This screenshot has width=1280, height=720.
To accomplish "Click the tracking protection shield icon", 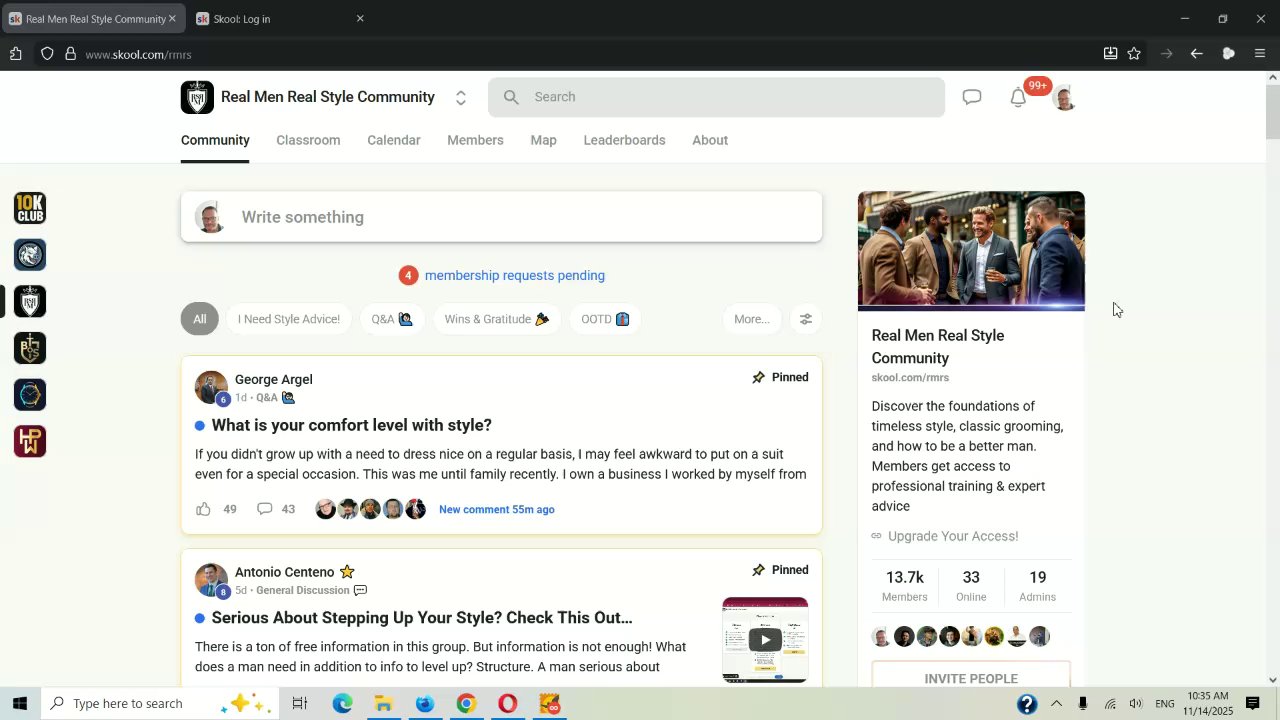I will click(x=47, y=54).
